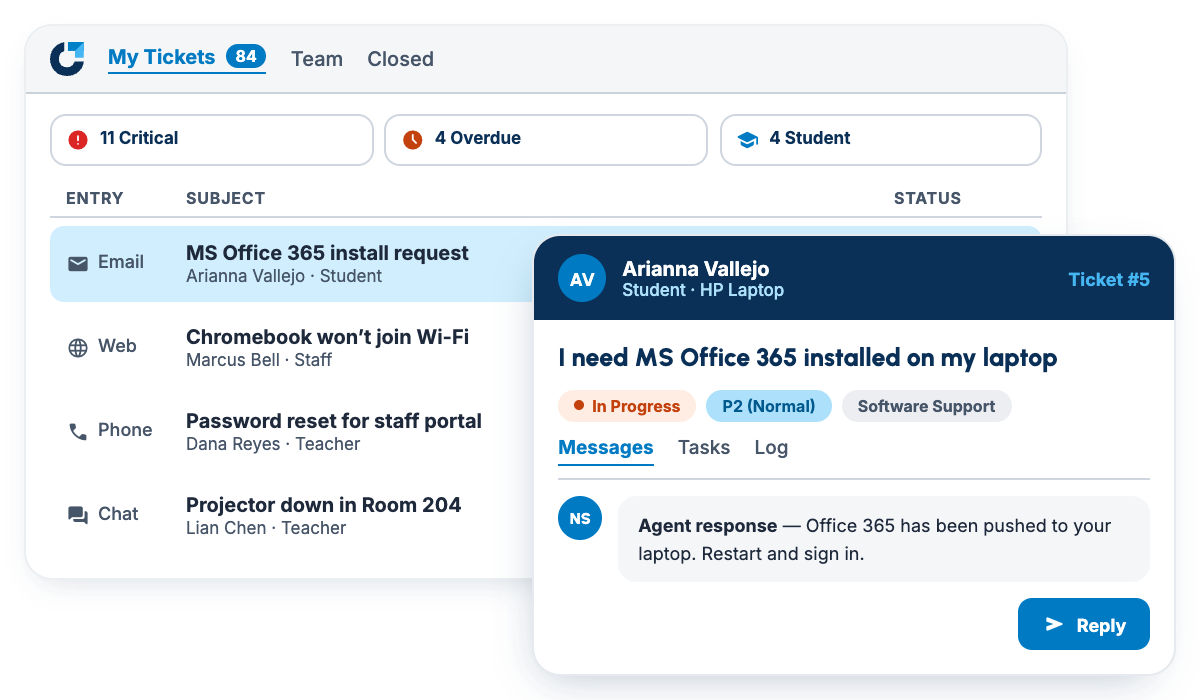The height and width of the screenshot is (700, 1200).
Task: Click the ticket title about MS Office 365
Action: pos(808,357)
